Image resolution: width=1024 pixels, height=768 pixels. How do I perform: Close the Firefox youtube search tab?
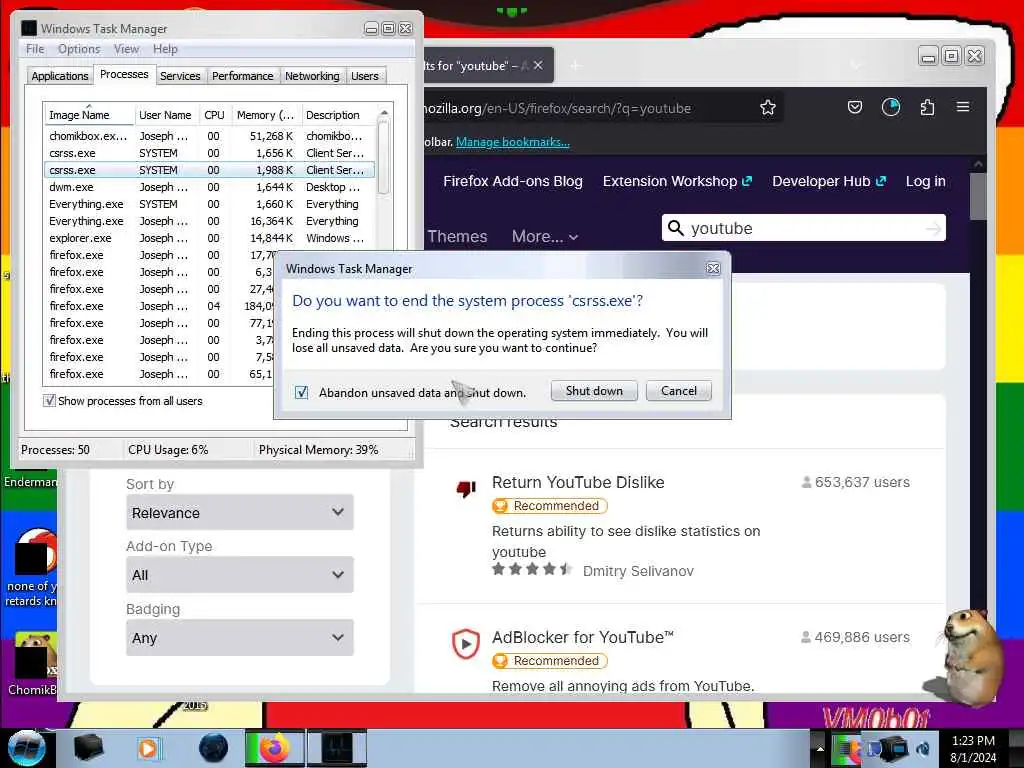coord(538,65)
